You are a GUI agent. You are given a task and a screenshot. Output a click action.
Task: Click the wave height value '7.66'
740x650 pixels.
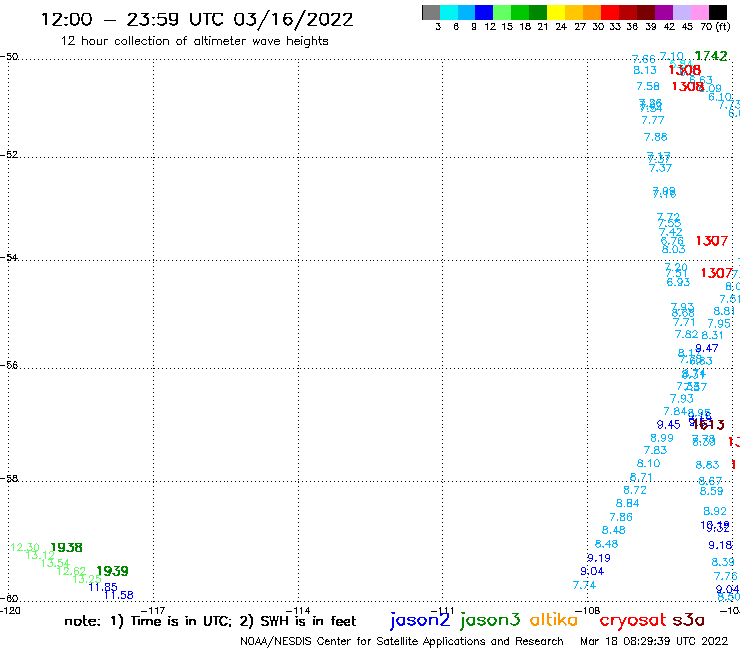pos(644,59)
